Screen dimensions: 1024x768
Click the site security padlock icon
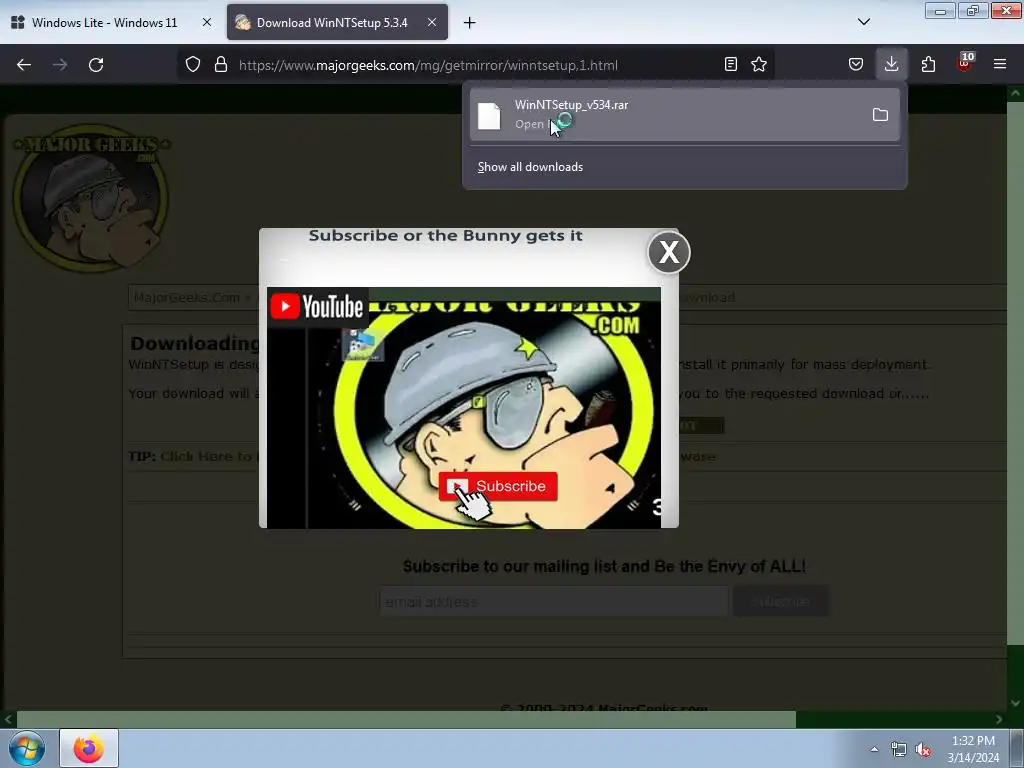[221, 64]
